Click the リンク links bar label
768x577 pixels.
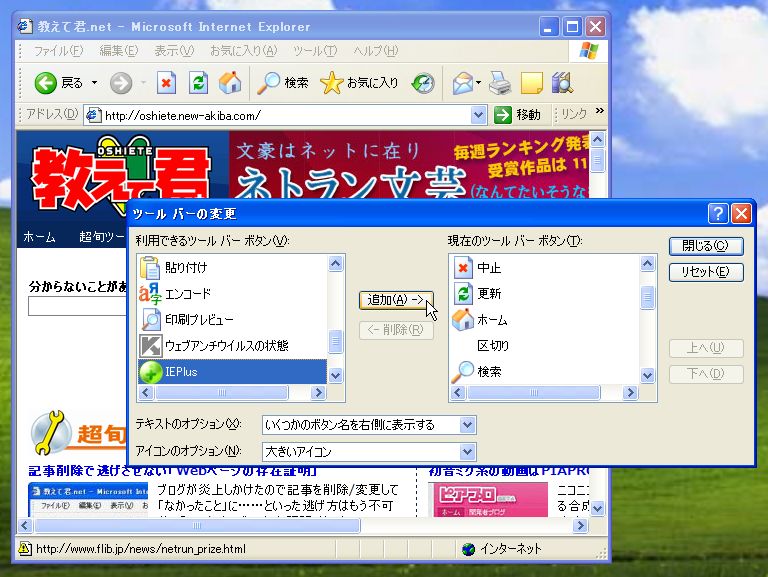tap(574, 115)
